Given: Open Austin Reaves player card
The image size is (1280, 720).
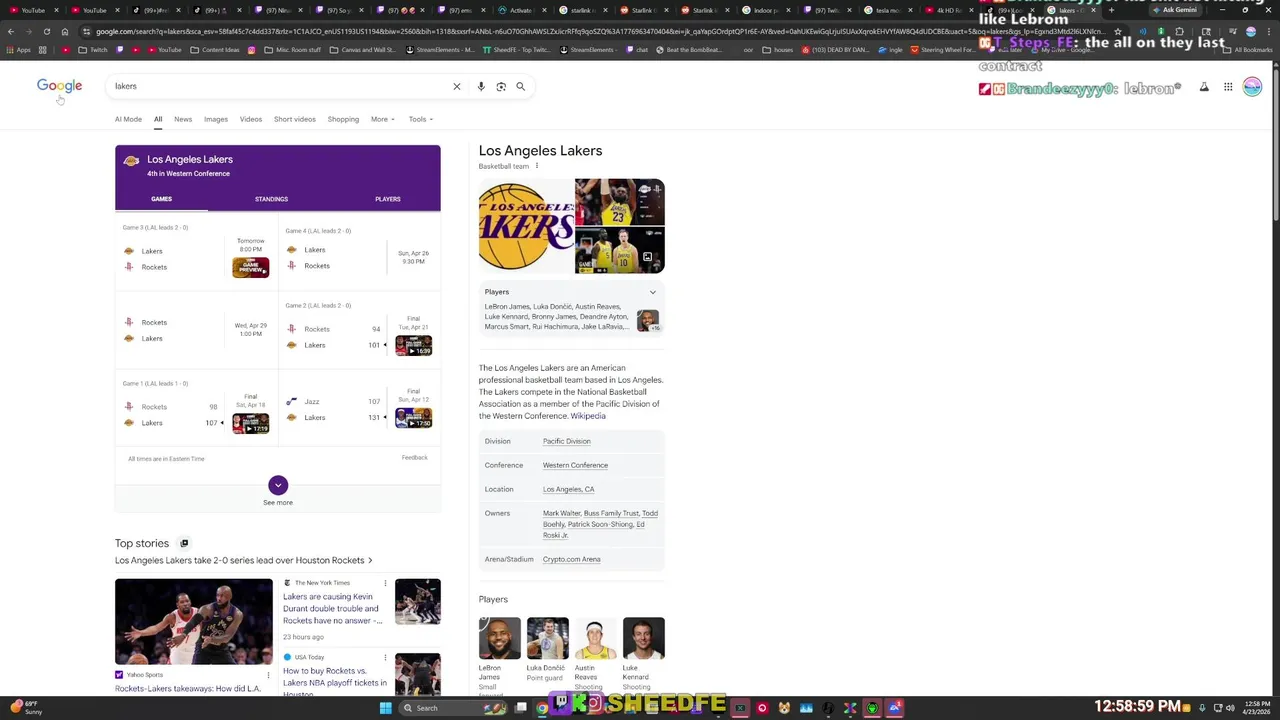Looking at the screenshot, I should [x=595, y=655].
